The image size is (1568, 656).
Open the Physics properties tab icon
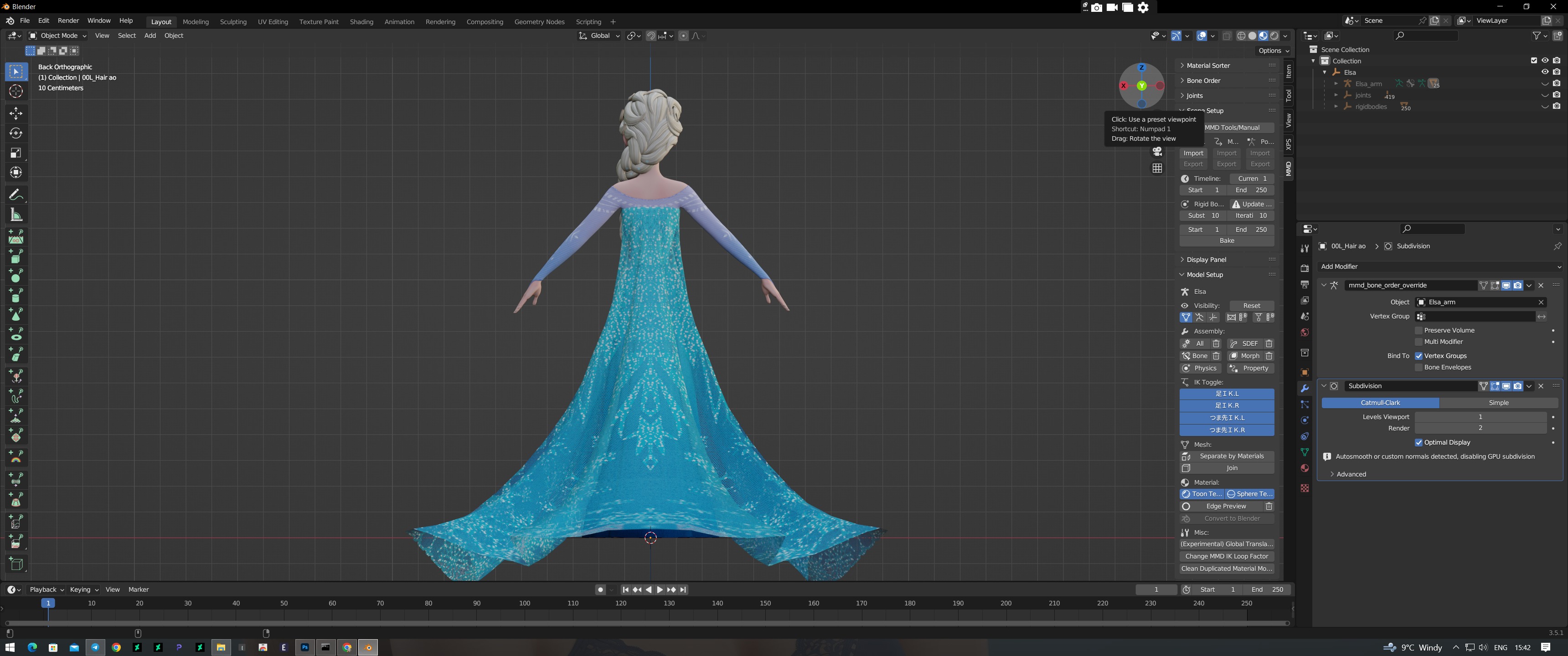[x=1305, y=420]
